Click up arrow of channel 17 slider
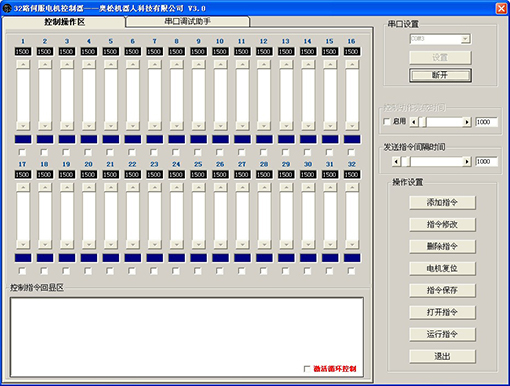510x386 pixels. (x=23, y=187)
